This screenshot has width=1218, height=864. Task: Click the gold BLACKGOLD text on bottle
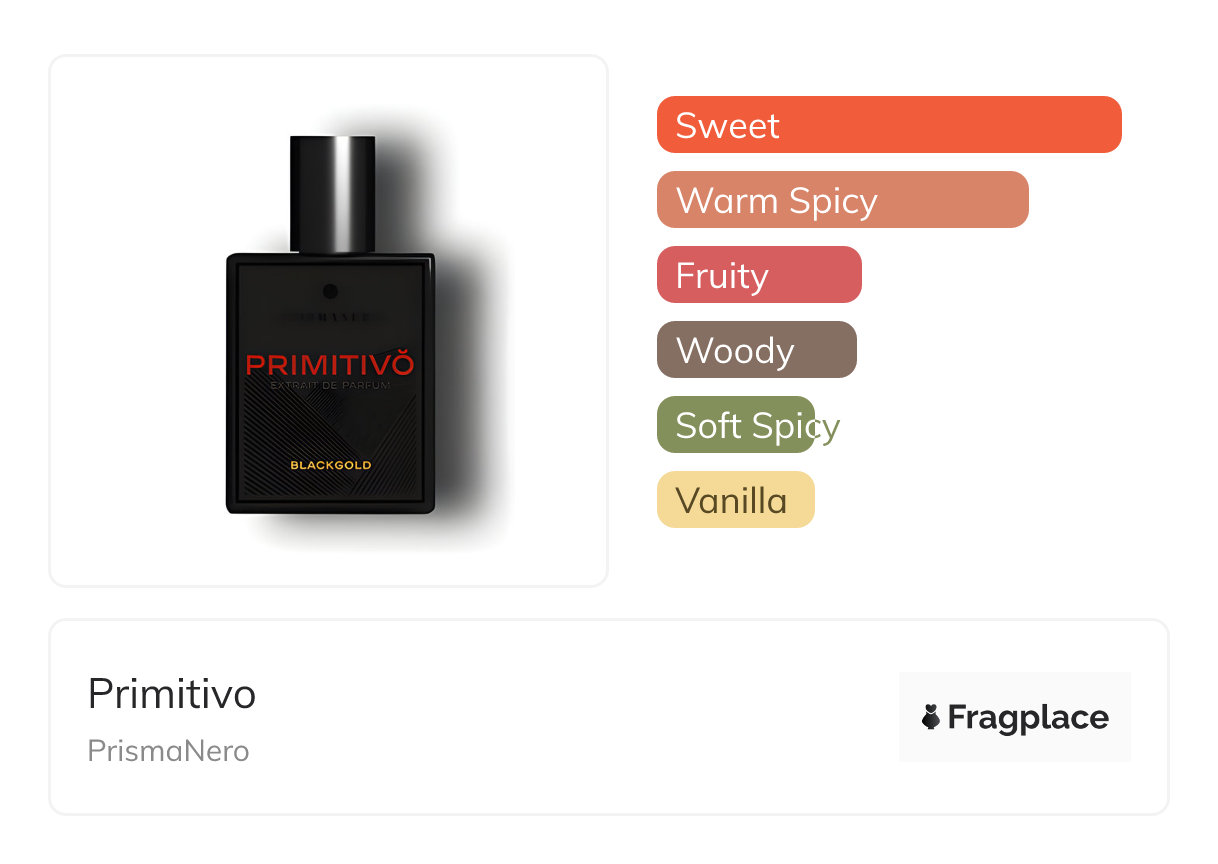331,465
